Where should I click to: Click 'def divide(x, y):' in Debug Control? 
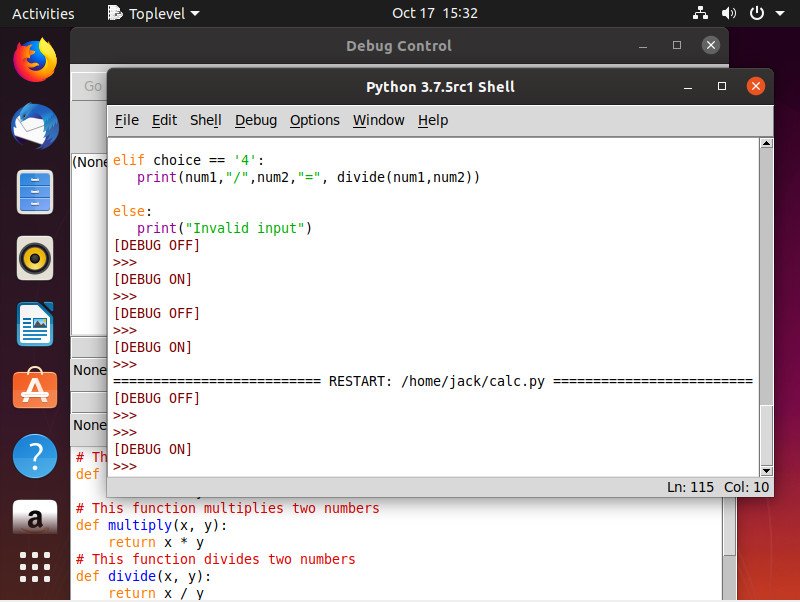(143, 576)
